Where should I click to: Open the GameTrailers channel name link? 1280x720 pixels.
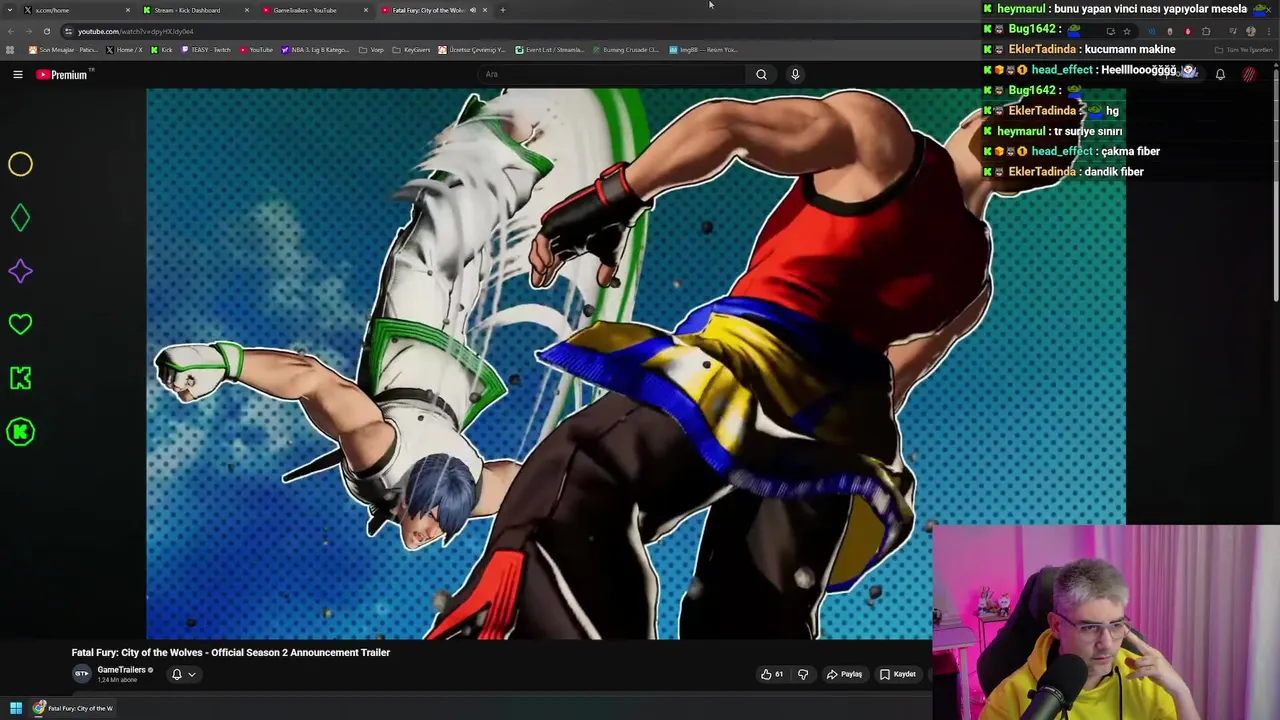(121, 670)
